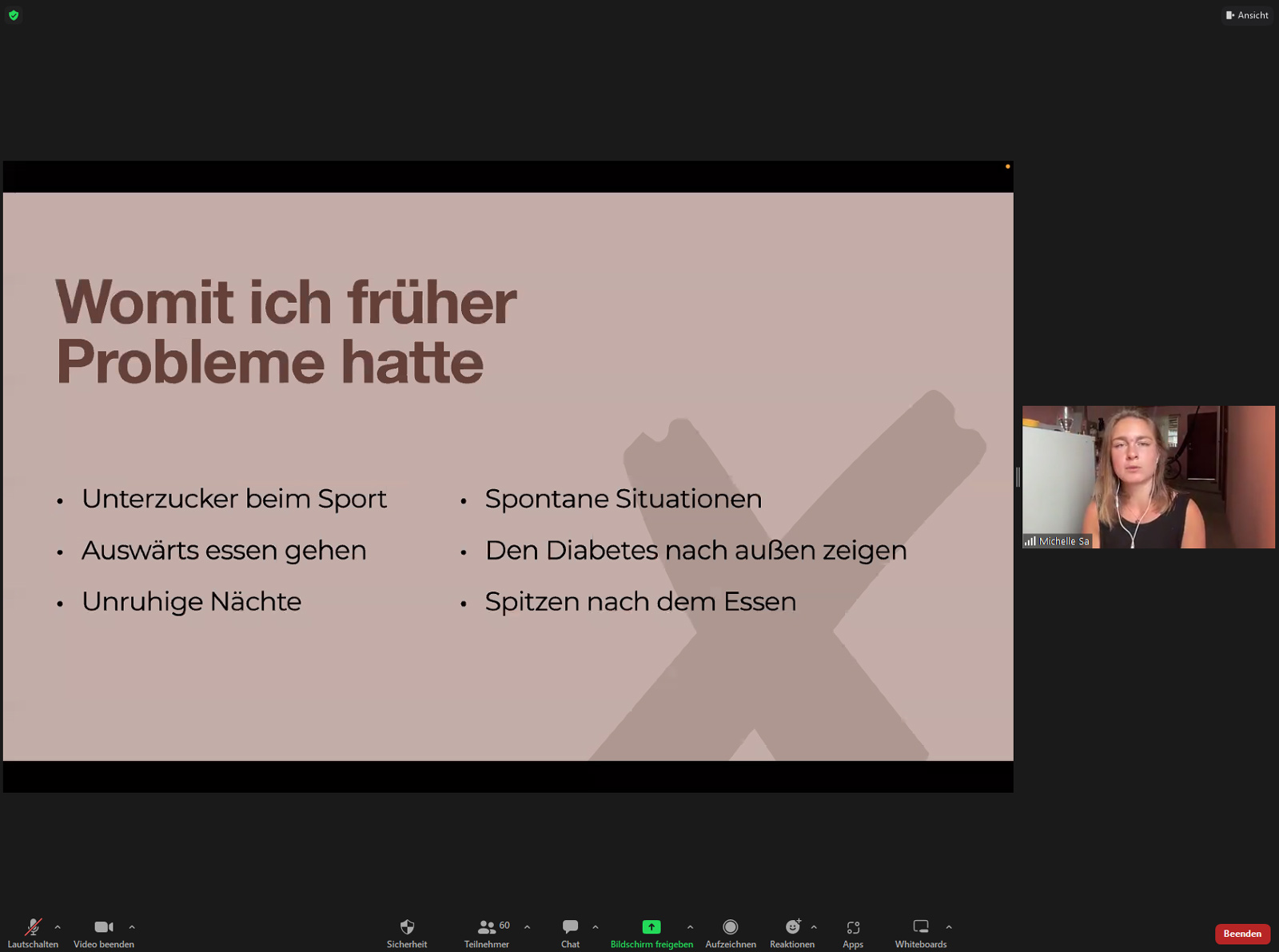Open the Apps panel
Image resolution: width=1279 pixels, height=952 pixels.
pos(853,933)
